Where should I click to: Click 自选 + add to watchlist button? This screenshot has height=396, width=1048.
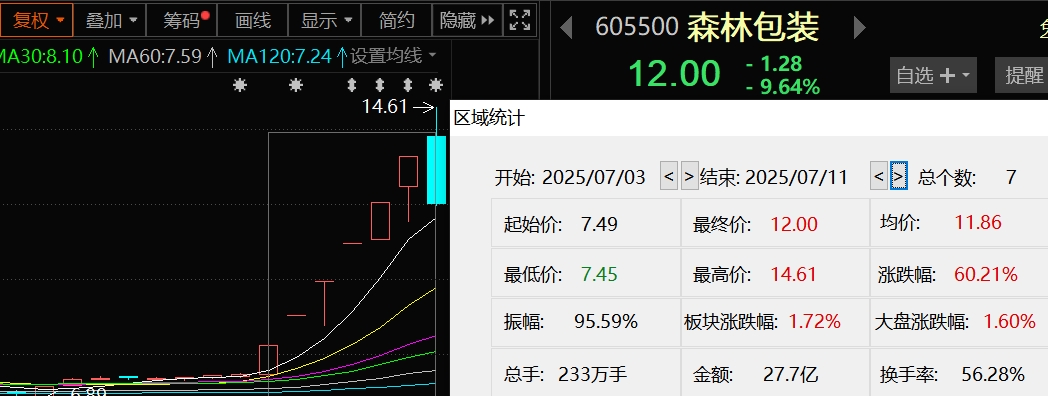tap(933, 75)
